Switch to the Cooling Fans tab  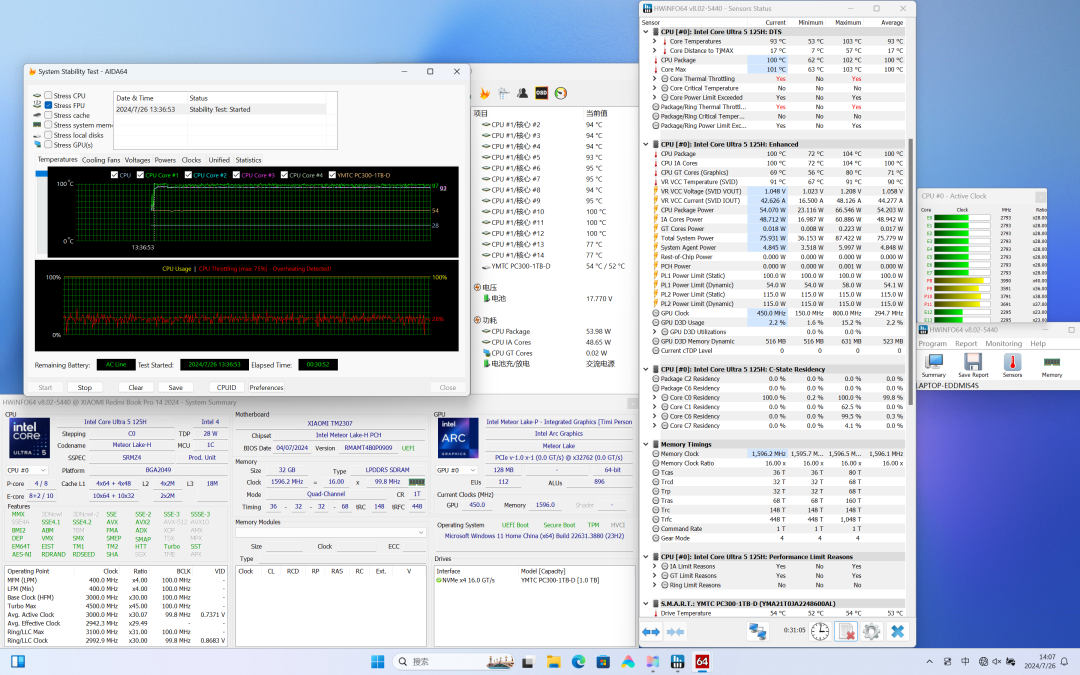tap(101, 160)
